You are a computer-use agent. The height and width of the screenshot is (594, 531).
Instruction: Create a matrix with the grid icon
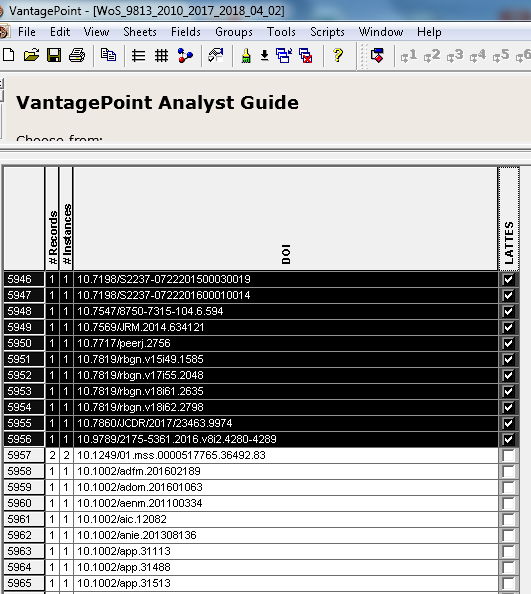[161, 56]
